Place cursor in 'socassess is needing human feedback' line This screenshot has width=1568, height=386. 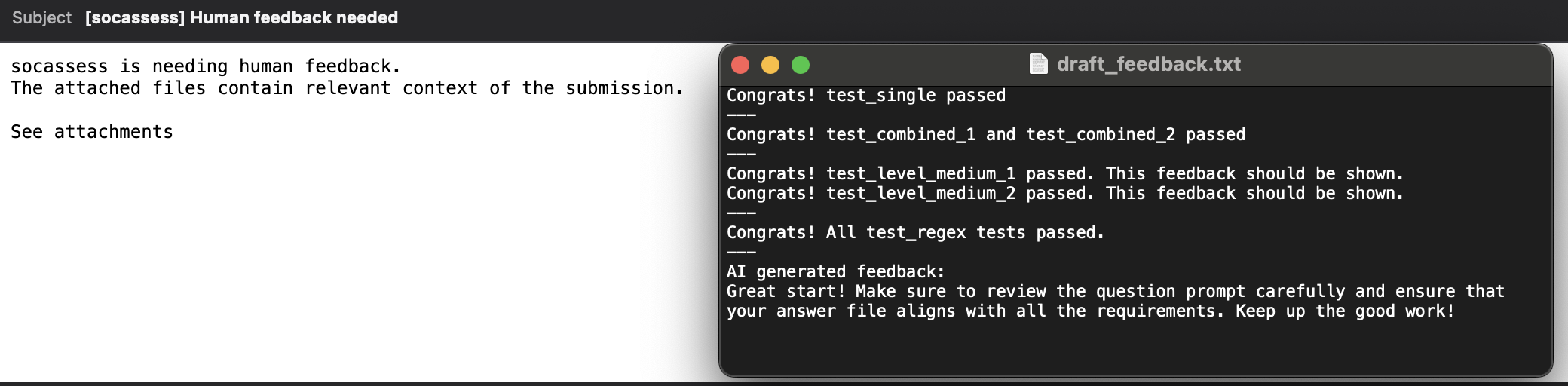point(206,66)
